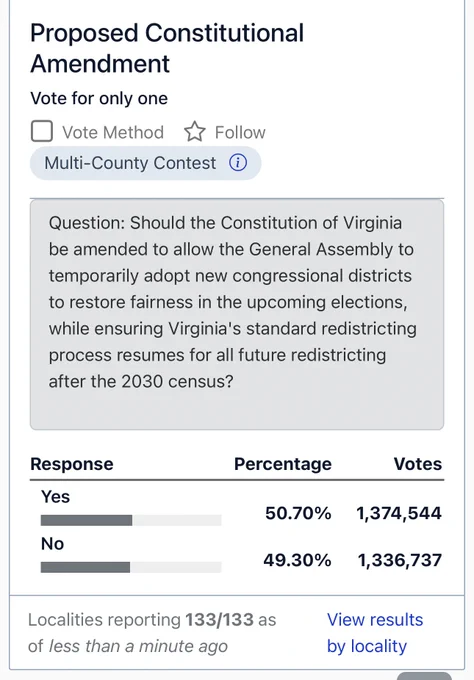474x680 pixels.
Task: Click the Multi-County Contest info icon
Action: [x=238, y=163]
